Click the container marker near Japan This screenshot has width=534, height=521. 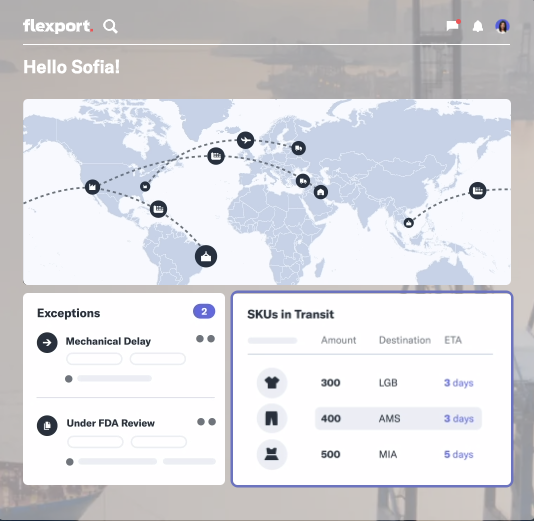point(477,190)
